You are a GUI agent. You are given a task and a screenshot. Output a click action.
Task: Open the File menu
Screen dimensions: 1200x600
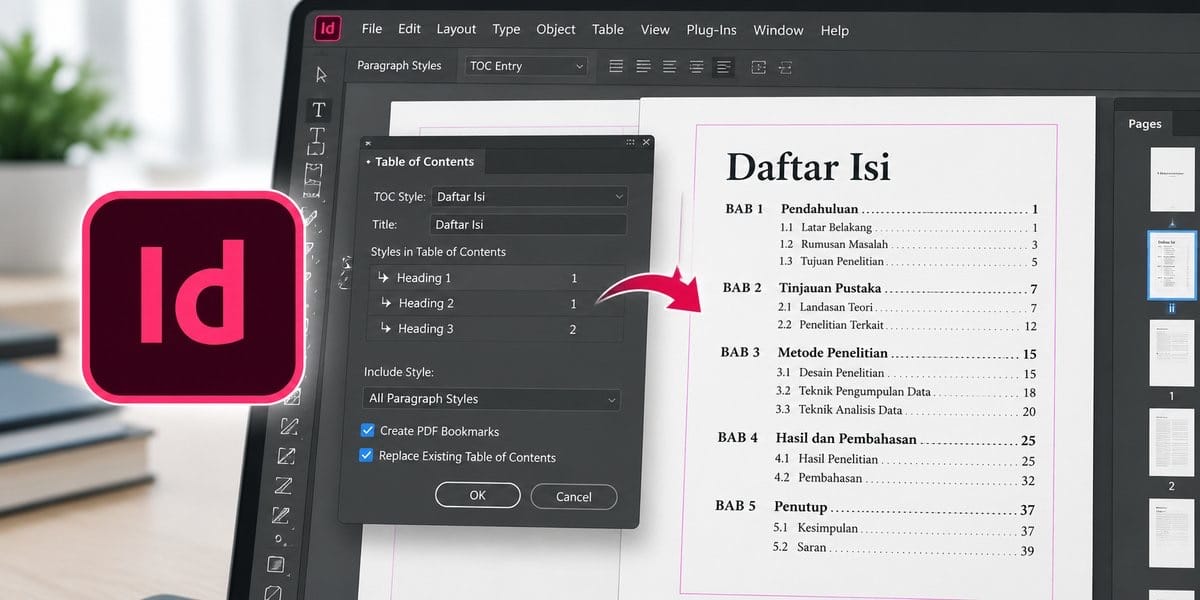372,29
